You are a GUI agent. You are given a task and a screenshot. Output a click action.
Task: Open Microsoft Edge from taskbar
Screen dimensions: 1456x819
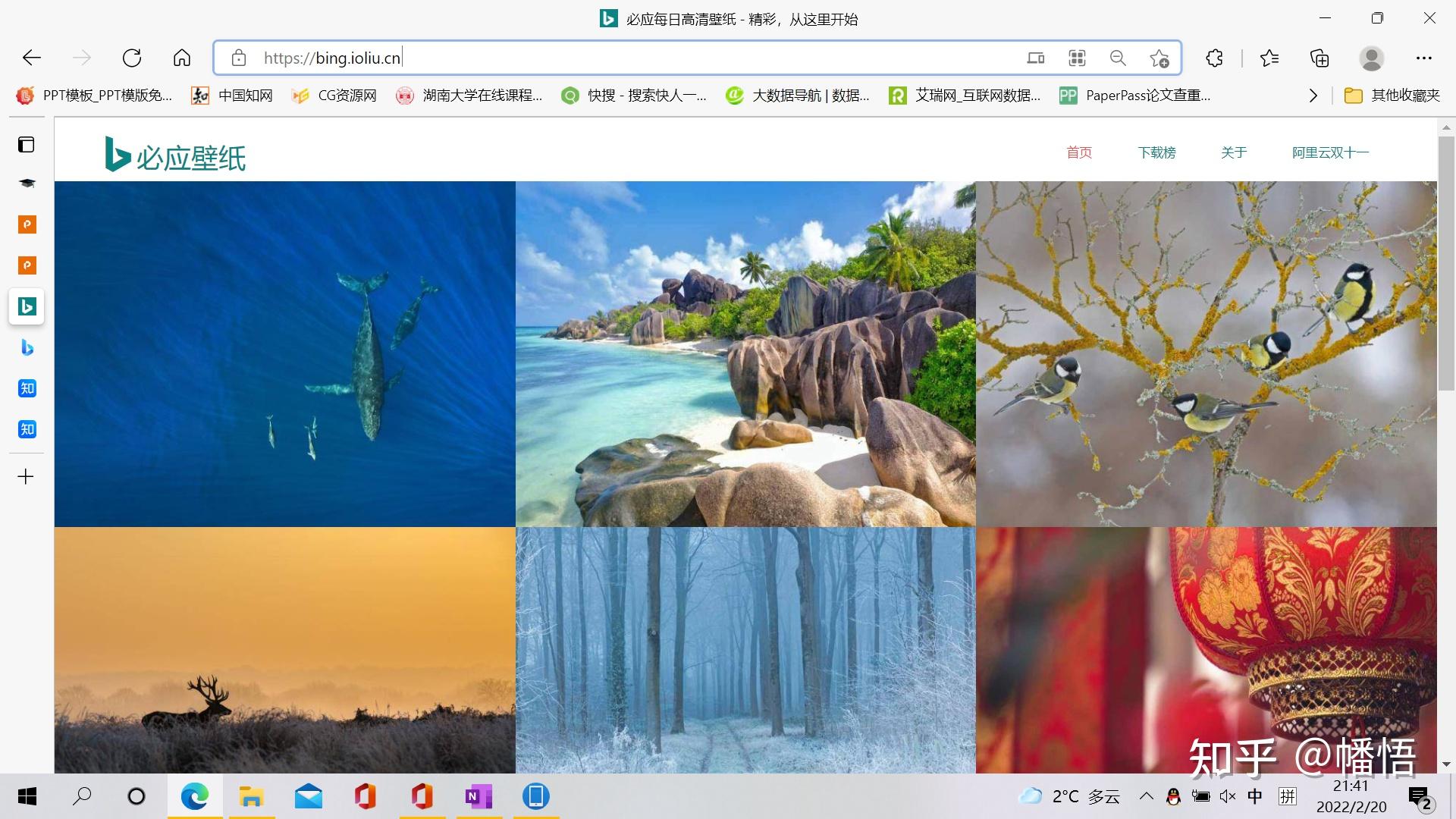point(195,796)
